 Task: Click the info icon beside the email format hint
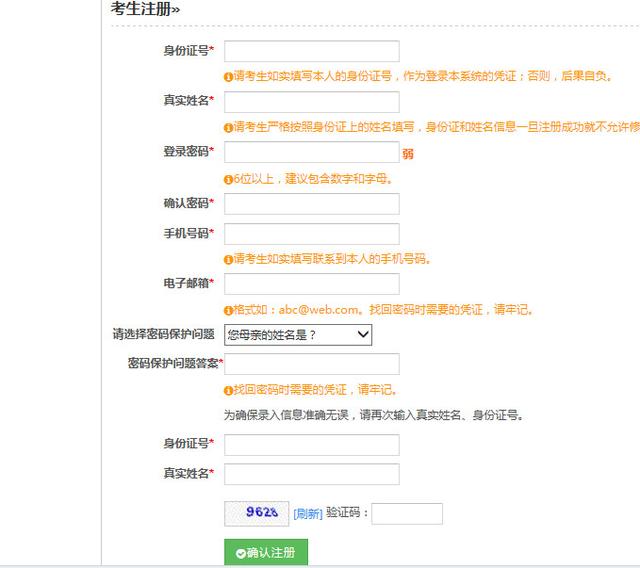coord(228,310)
